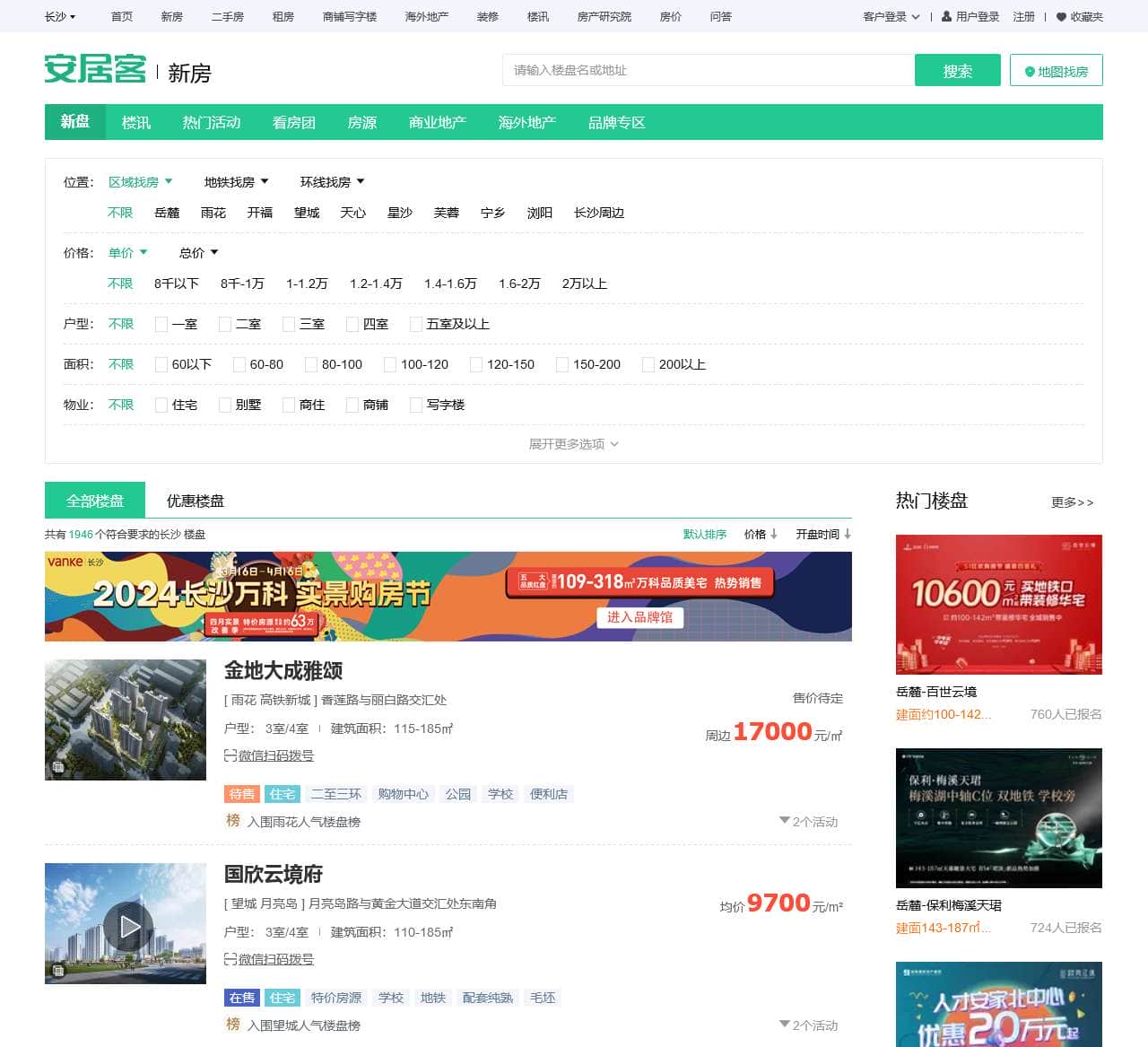Click the favorites heart icon
1148x1047 pixels.
click(x=1061, y=17)
